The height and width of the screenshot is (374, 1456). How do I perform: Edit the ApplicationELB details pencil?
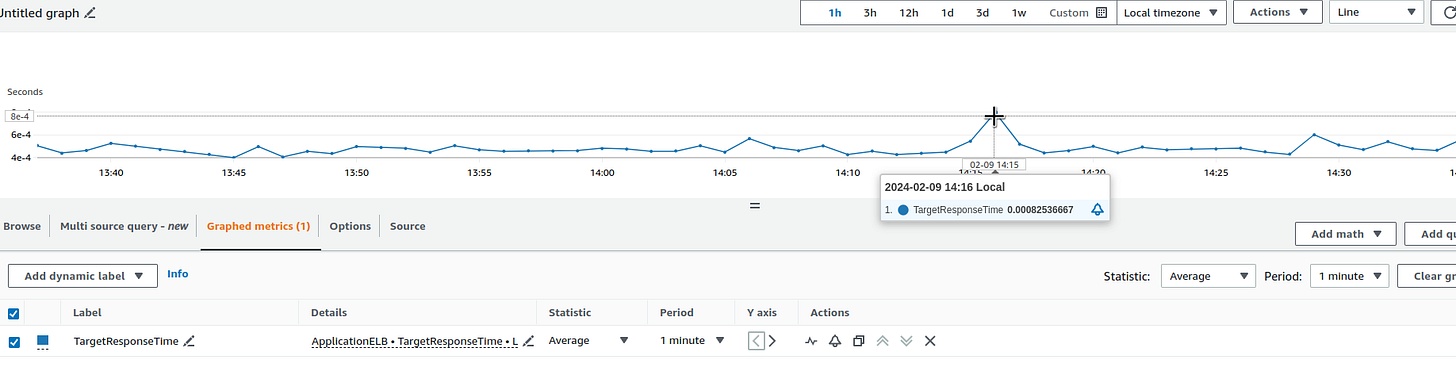528,341
